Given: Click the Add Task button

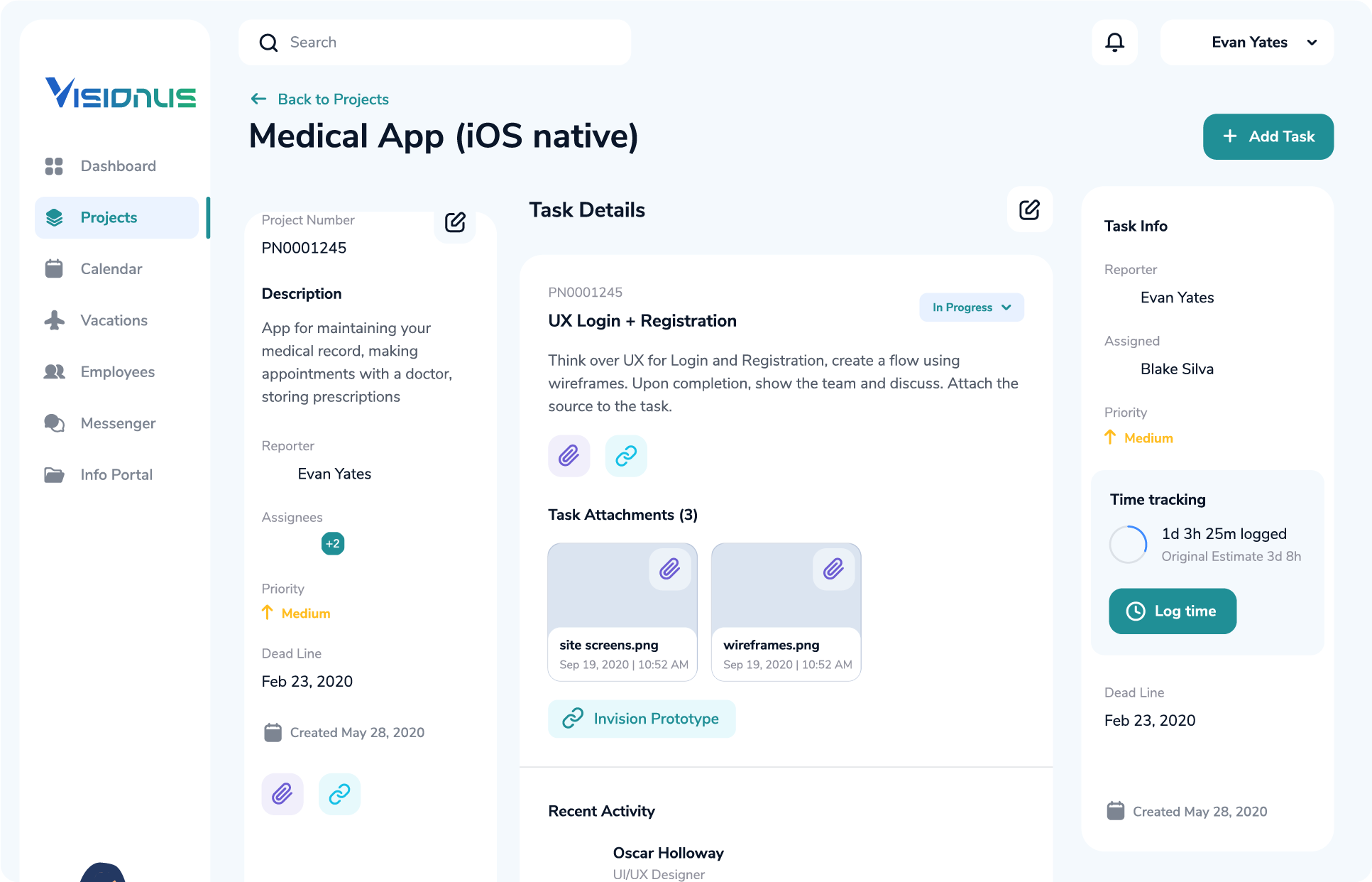Looking at the screenshot, I should coord(1268,136).
